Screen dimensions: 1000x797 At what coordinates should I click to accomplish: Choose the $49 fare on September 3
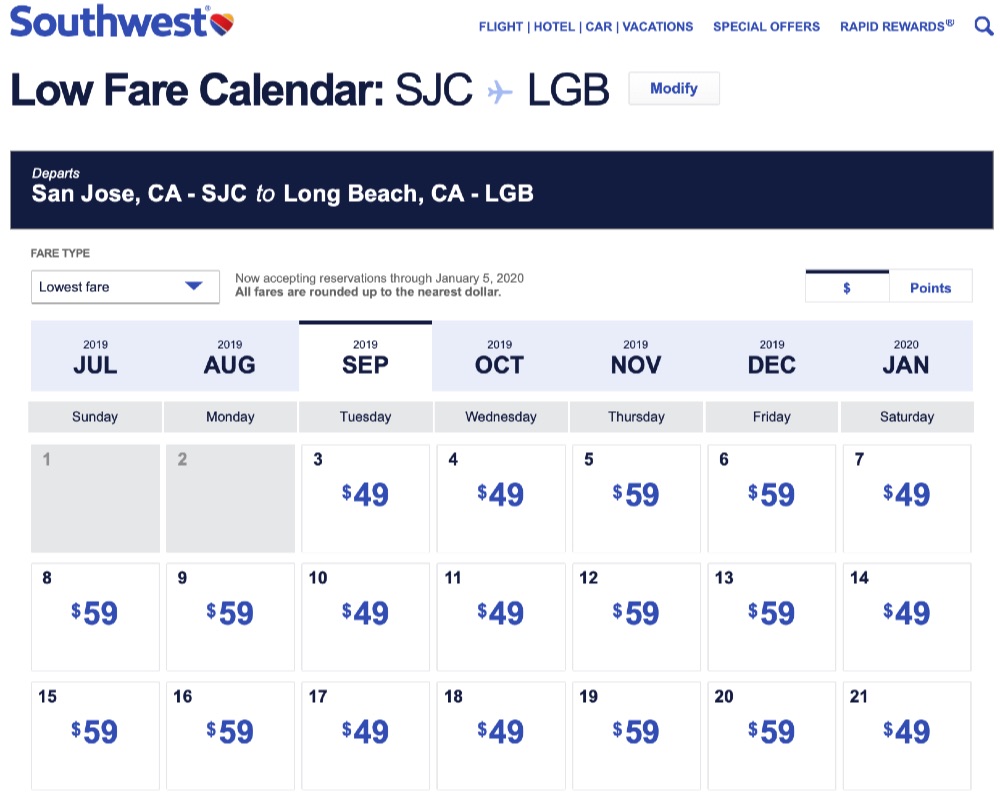(x=365, y=496)
